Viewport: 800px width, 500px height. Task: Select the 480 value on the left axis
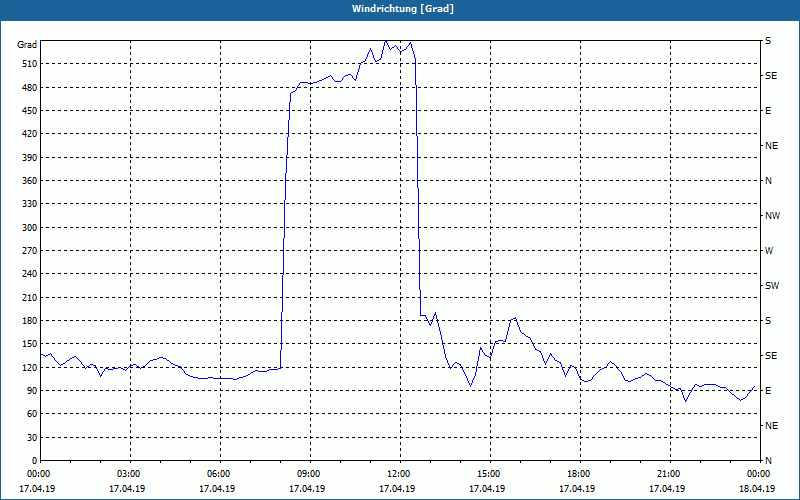click(29, 88)
